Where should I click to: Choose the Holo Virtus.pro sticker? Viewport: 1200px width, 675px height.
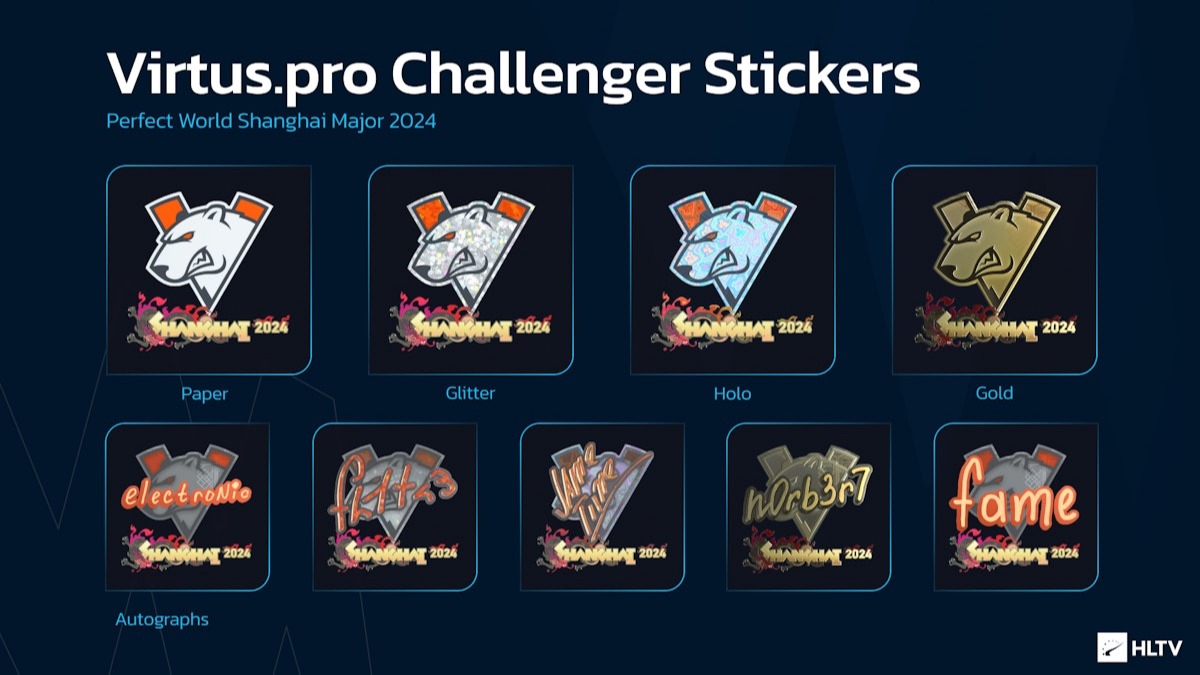733,270
